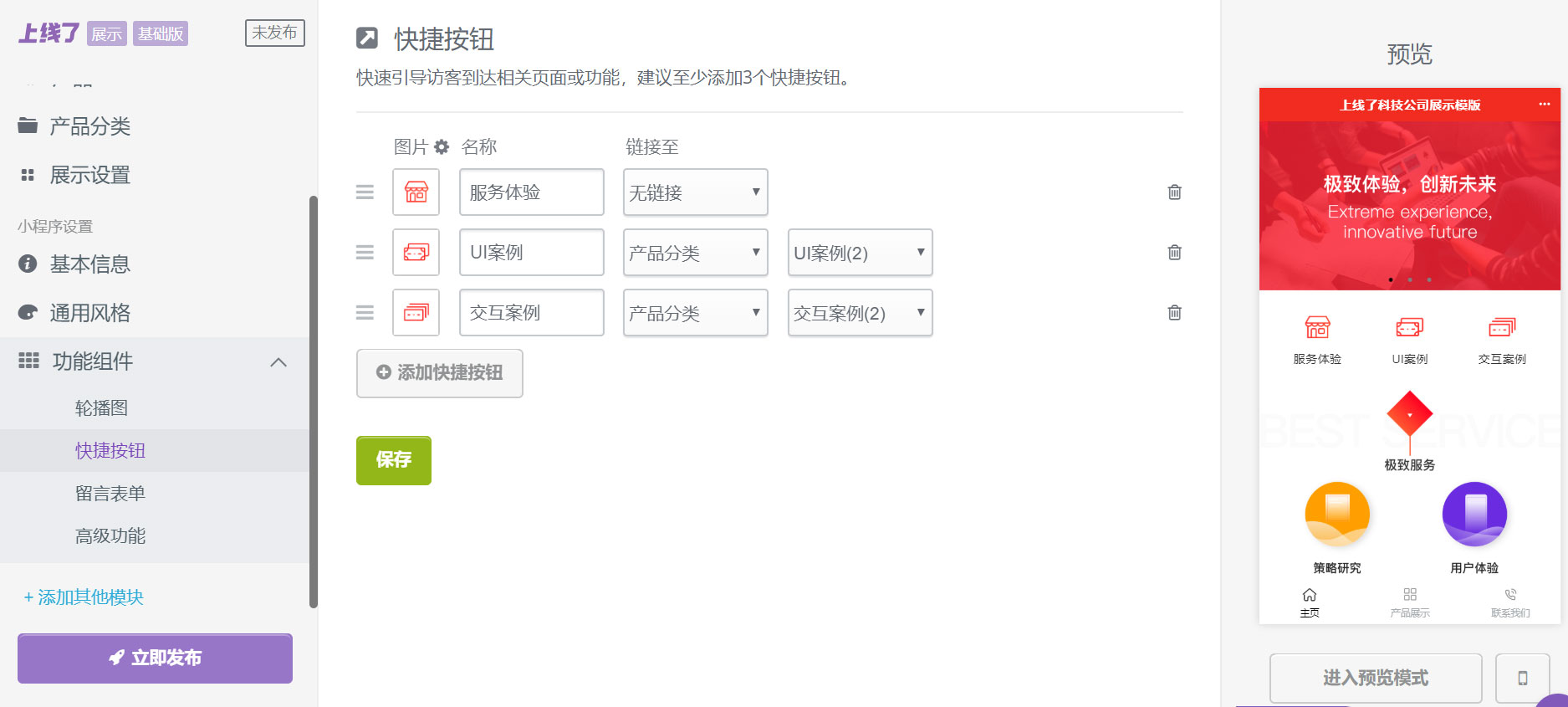This screenshot has height=707, width=1568.
Task: Click + 添加其他模块 link
Action: coord(84,597)
